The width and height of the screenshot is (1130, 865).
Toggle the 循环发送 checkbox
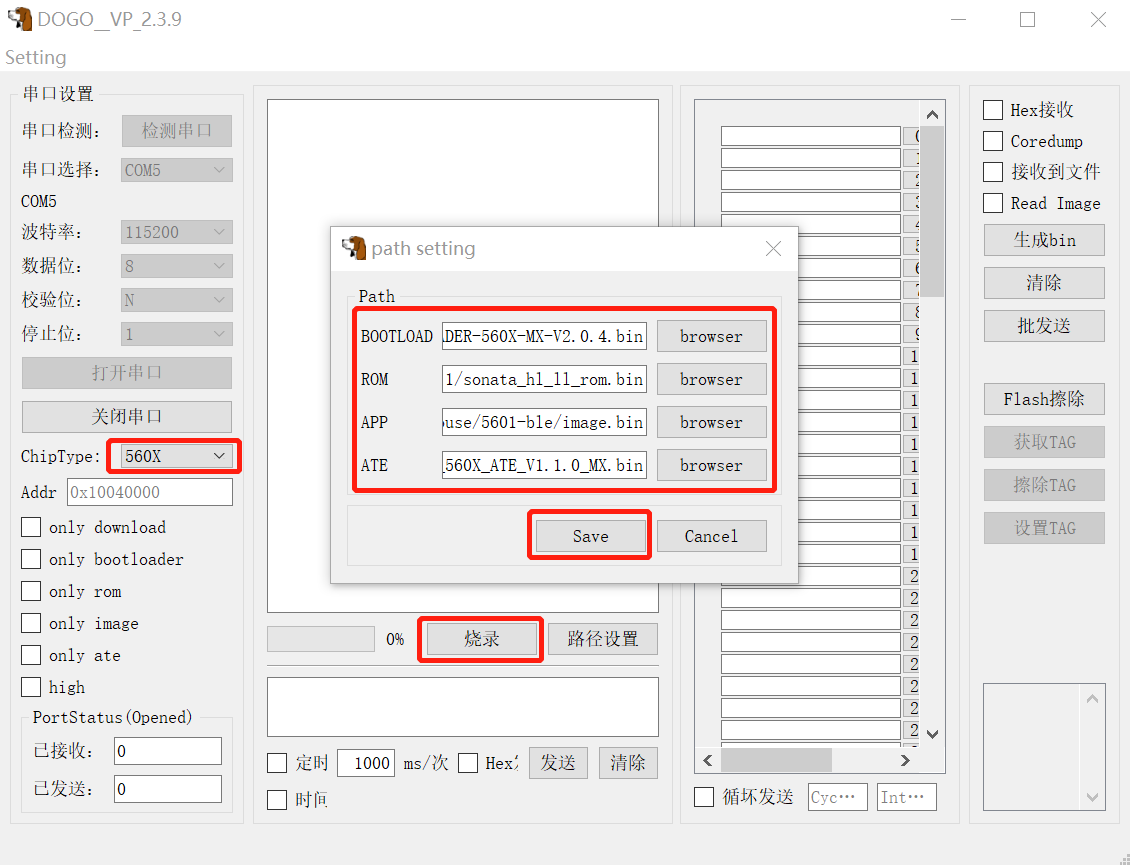pyautogui.click(x=704, y=797)
